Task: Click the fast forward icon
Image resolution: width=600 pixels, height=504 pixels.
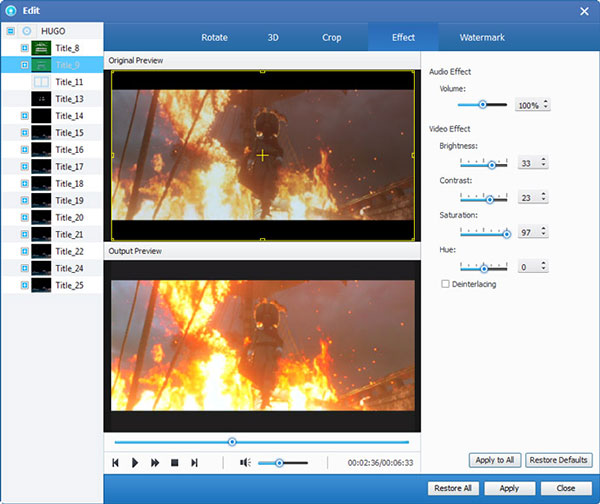Action: click(155, 463)
